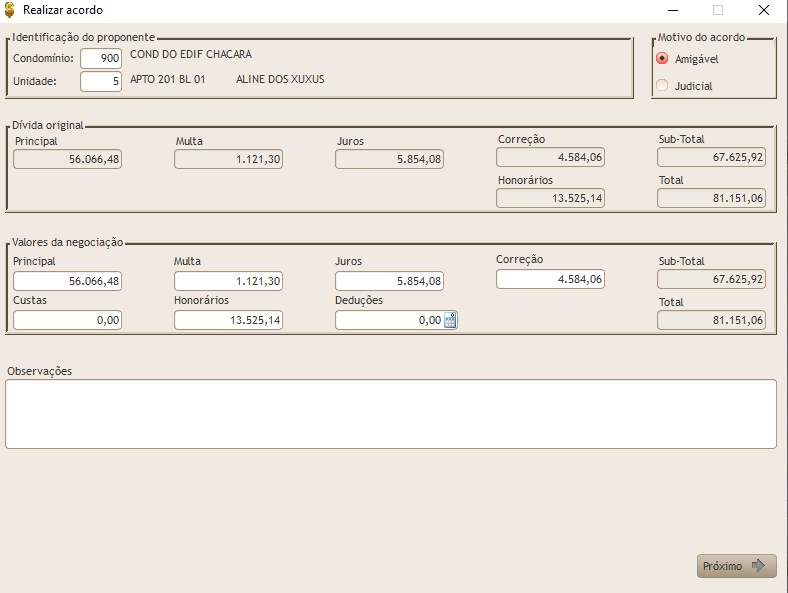Click the original debt Total field
The height and width of the screenshot is (593, 788).
pos(712,198)
